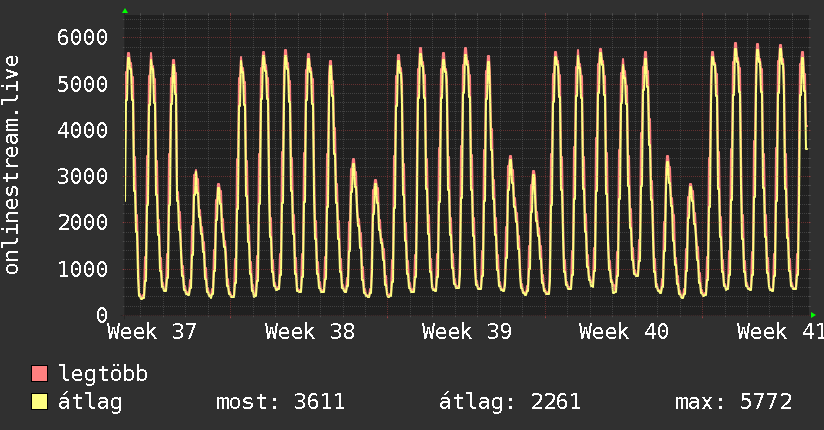Click the 6000 y-axis value
Screen dimensions: 824x430
[83, 37]
